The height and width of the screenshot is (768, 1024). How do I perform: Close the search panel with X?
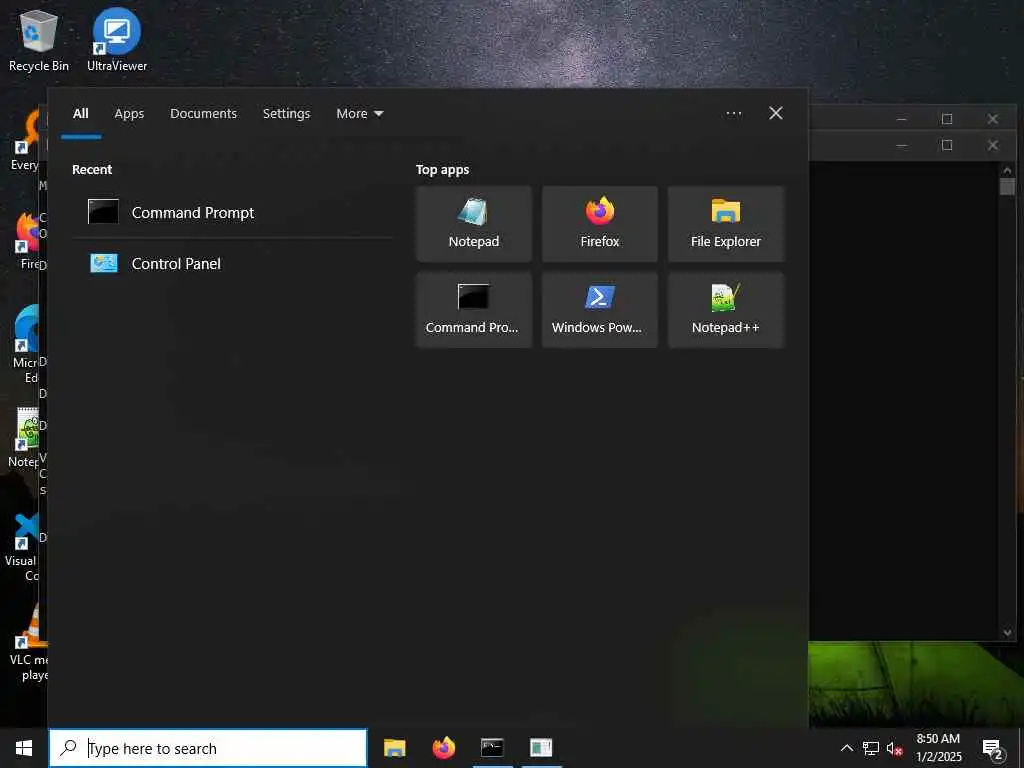[x=776, y=114]
